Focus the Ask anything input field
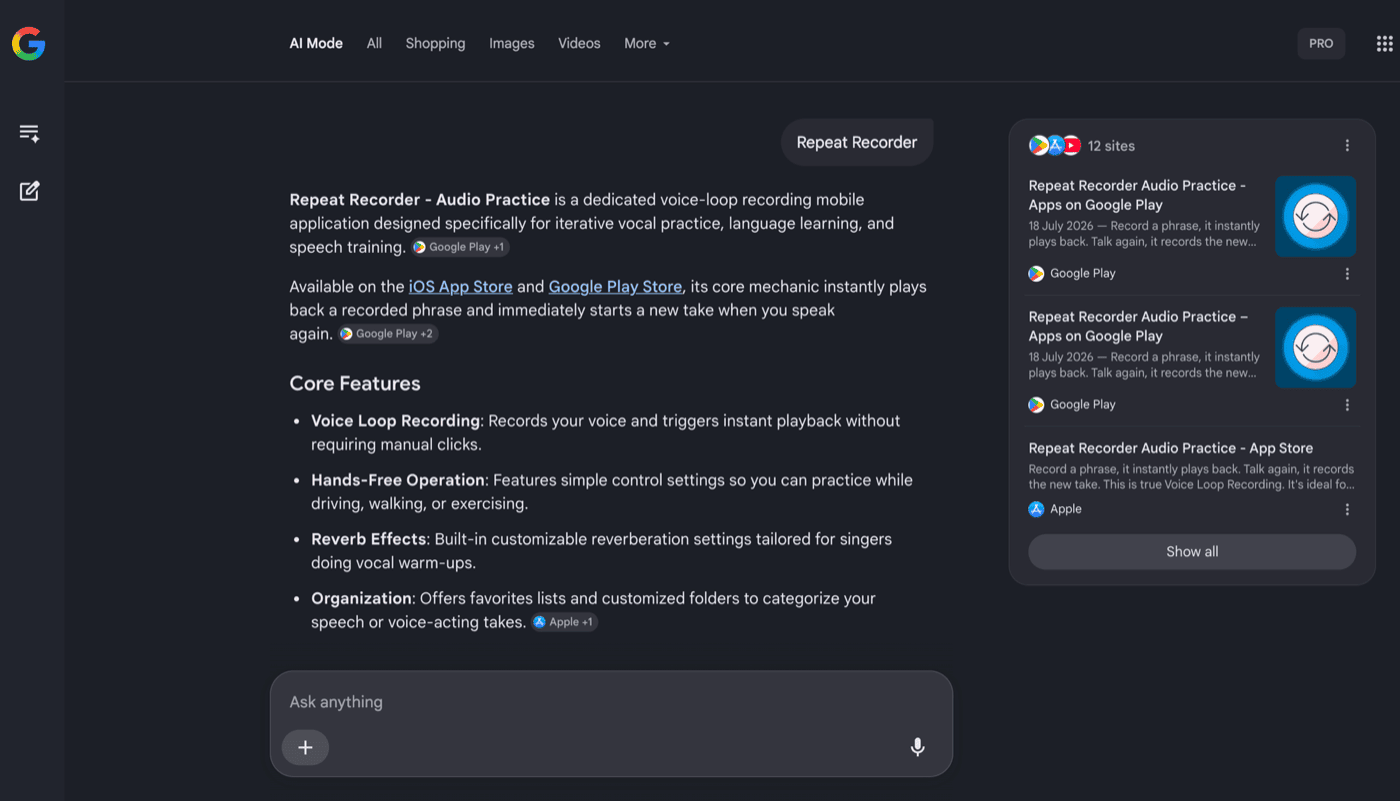The image size is (1400, 801). coord(611,702)
